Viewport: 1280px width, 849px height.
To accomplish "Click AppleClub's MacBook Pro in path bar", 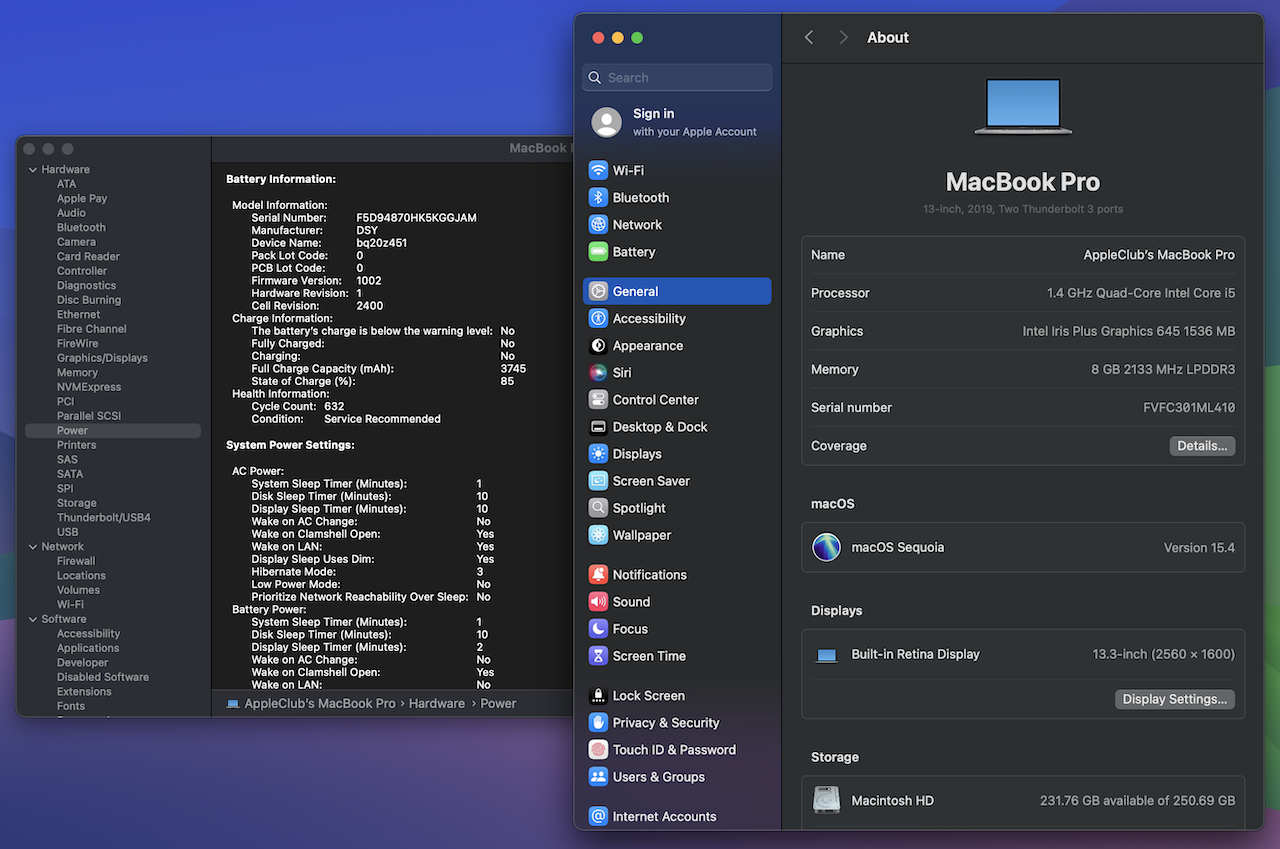I will [x=320, y=703].
